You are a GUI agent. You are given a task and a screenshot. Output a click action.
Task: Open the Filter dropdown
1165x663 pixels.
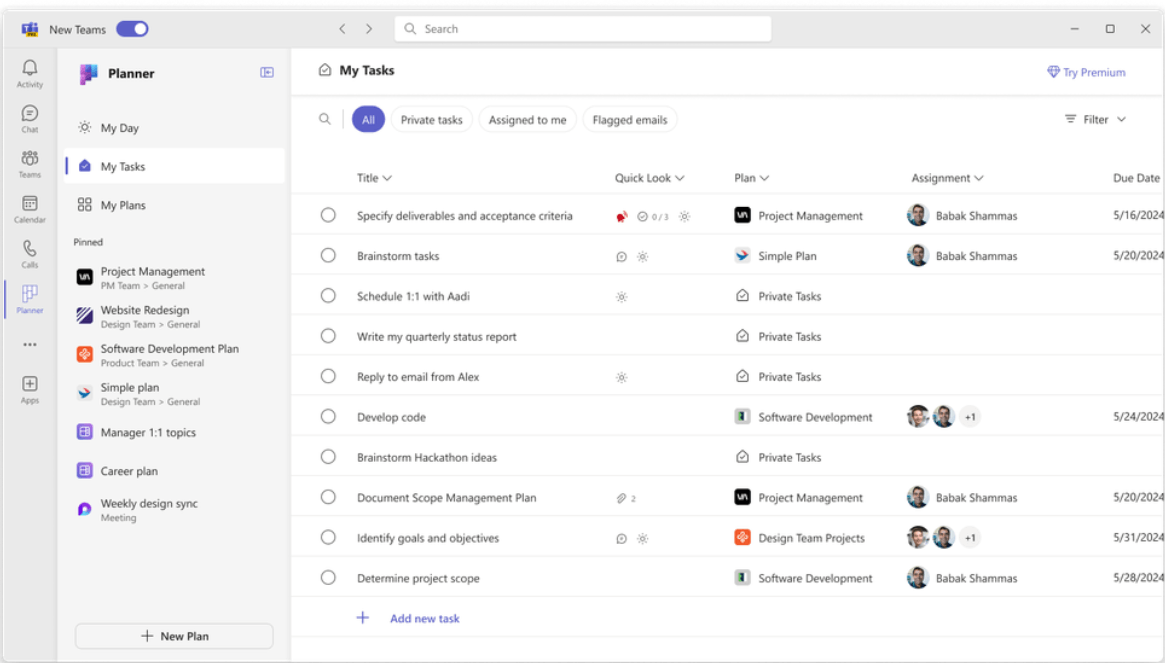point(1095,119)
